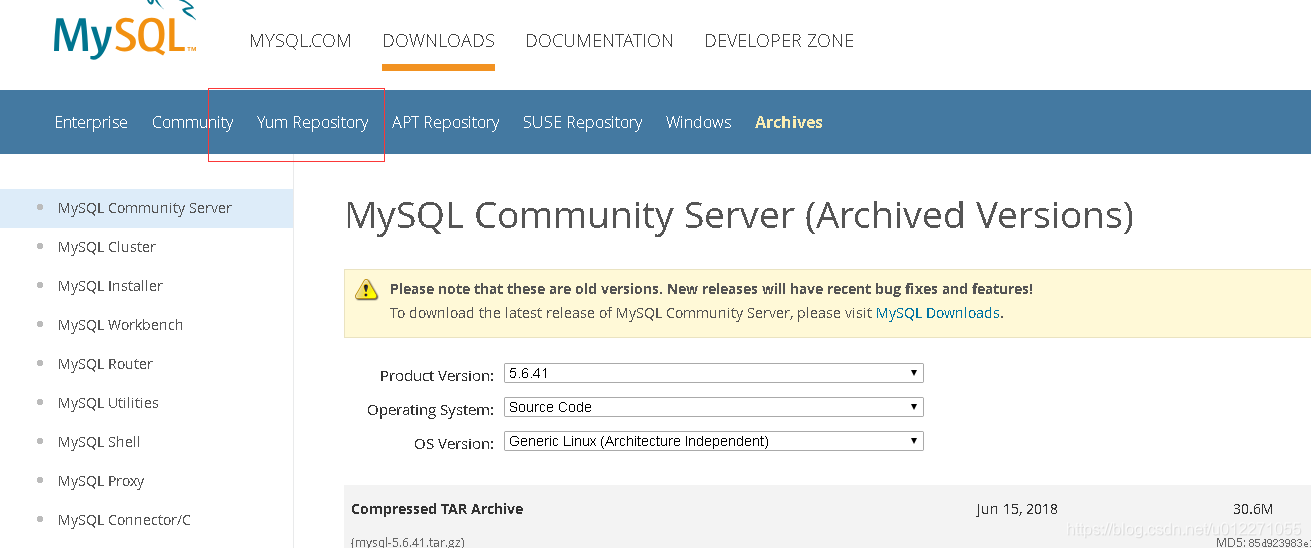The height and width of the screenshot is (548, 1311).
Task: Click the OS Version label
Action: 454,444
